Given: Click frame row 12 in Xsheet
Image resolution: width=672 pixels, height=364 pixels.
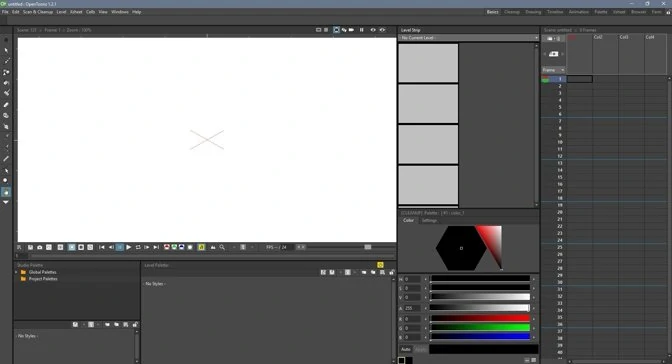Looking at the screenshot, I should click(x=560, y=156).
